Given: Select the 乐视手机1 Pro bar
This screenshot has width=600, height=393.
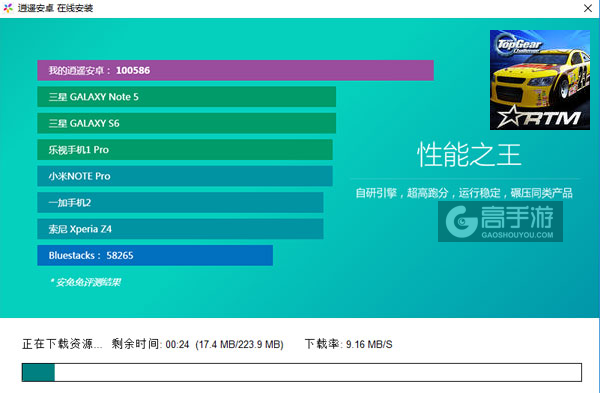Looking at the screenshot, I should pyautogui.click(x=185, y=150).
